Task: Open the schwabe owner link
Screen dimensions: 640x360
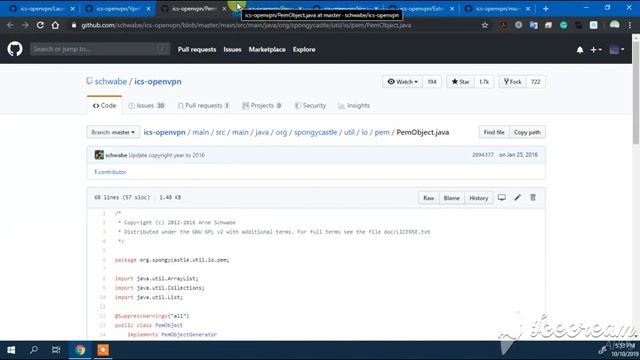Action: (111, 82)
